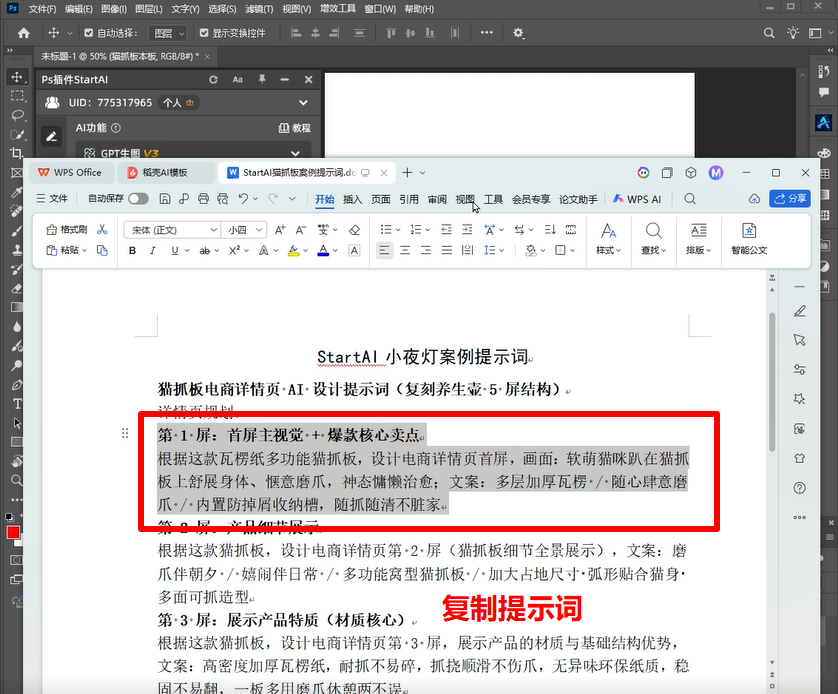Image resolution: width=838 pixels, height=694 pixels.
Task: Click the 智能公文 button
Action: [x=749, y=238]
